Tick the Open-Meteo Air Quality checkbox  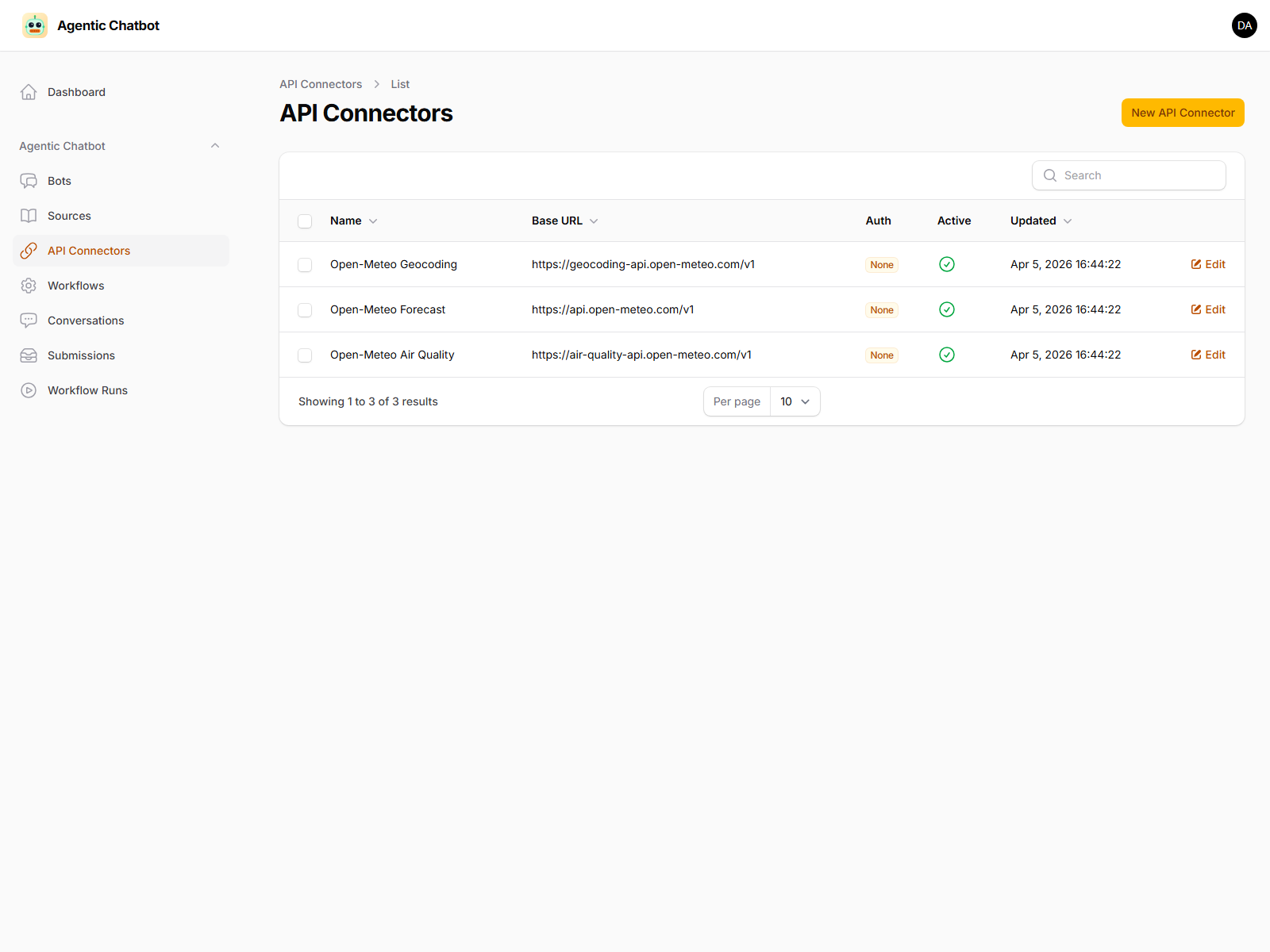[305, 355]
